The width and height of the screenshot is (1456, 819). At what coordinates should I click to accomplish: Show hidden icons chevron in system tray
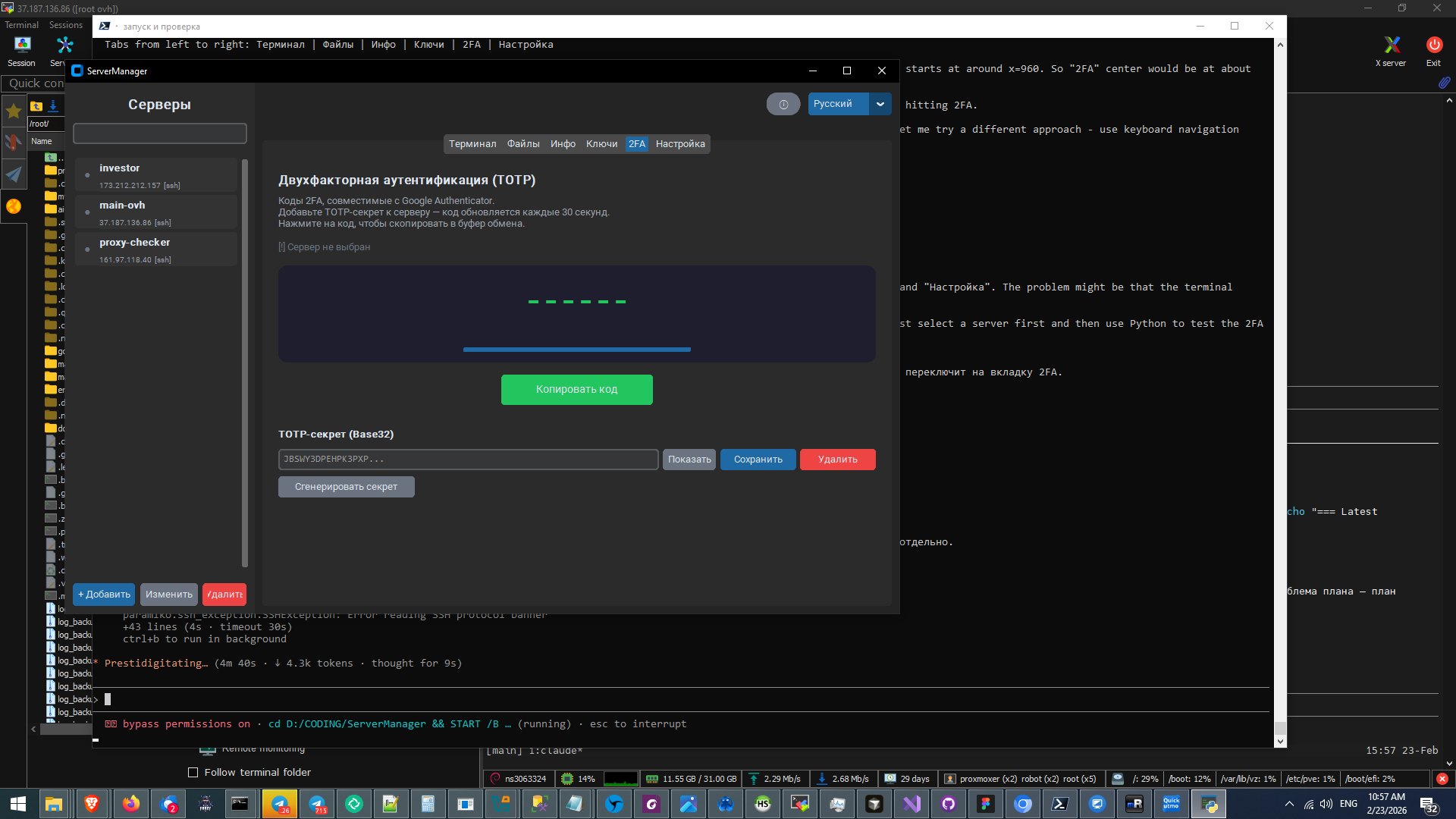(x=1288, y=804)
